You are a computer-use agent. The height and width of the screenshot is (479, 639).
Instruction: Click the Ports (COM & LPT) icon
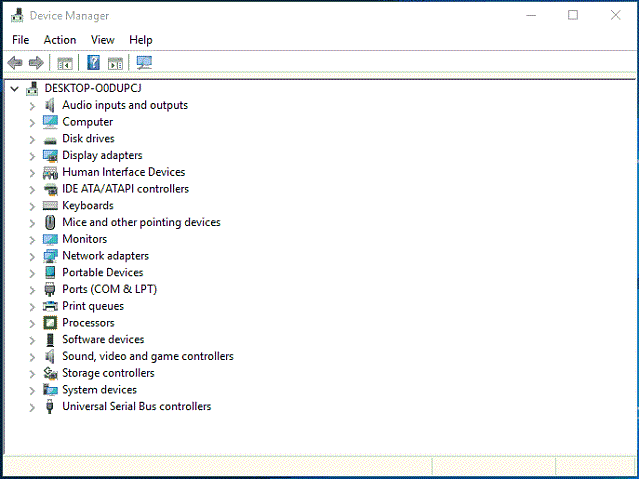point(50,289)
